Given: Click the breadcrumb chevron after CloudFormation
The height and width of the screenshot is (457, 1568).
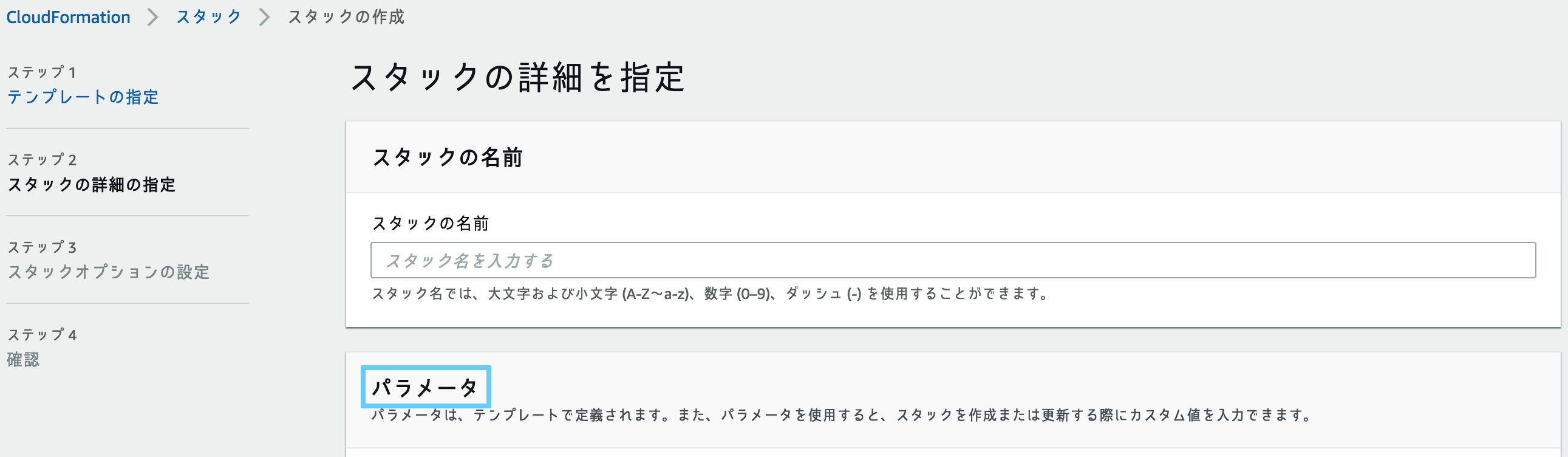Looking at the screenshot, I should pyautogui.click(x=152, y=16).
